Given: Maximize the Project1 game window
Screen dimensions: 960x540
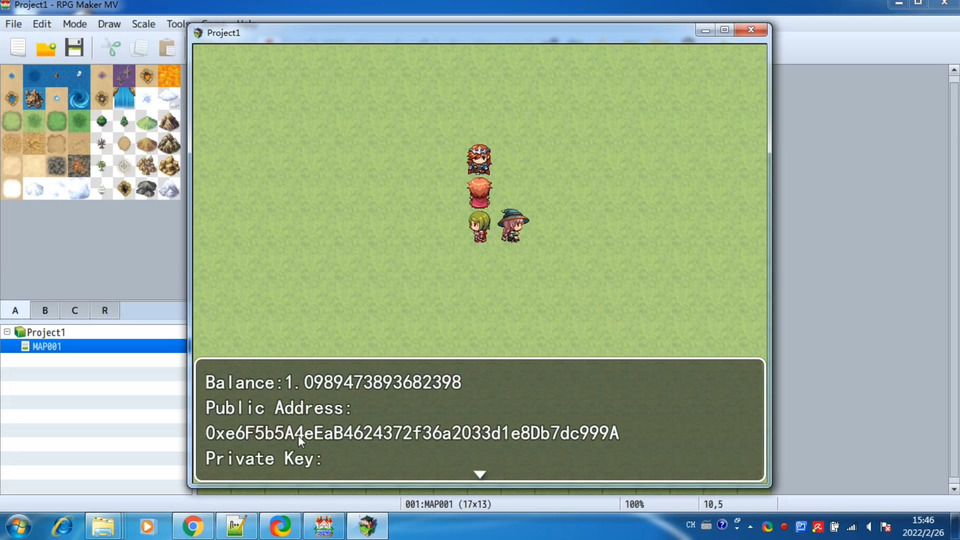Looking at the screenshot, I should pos(724,30).
